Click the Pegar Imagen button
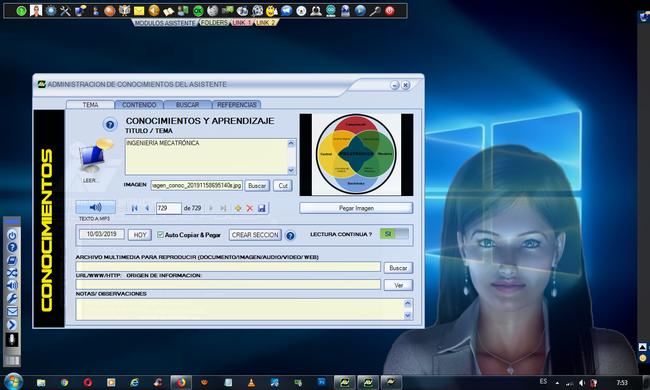The width and height of the screenshot is (650, 390). [356, 208]
